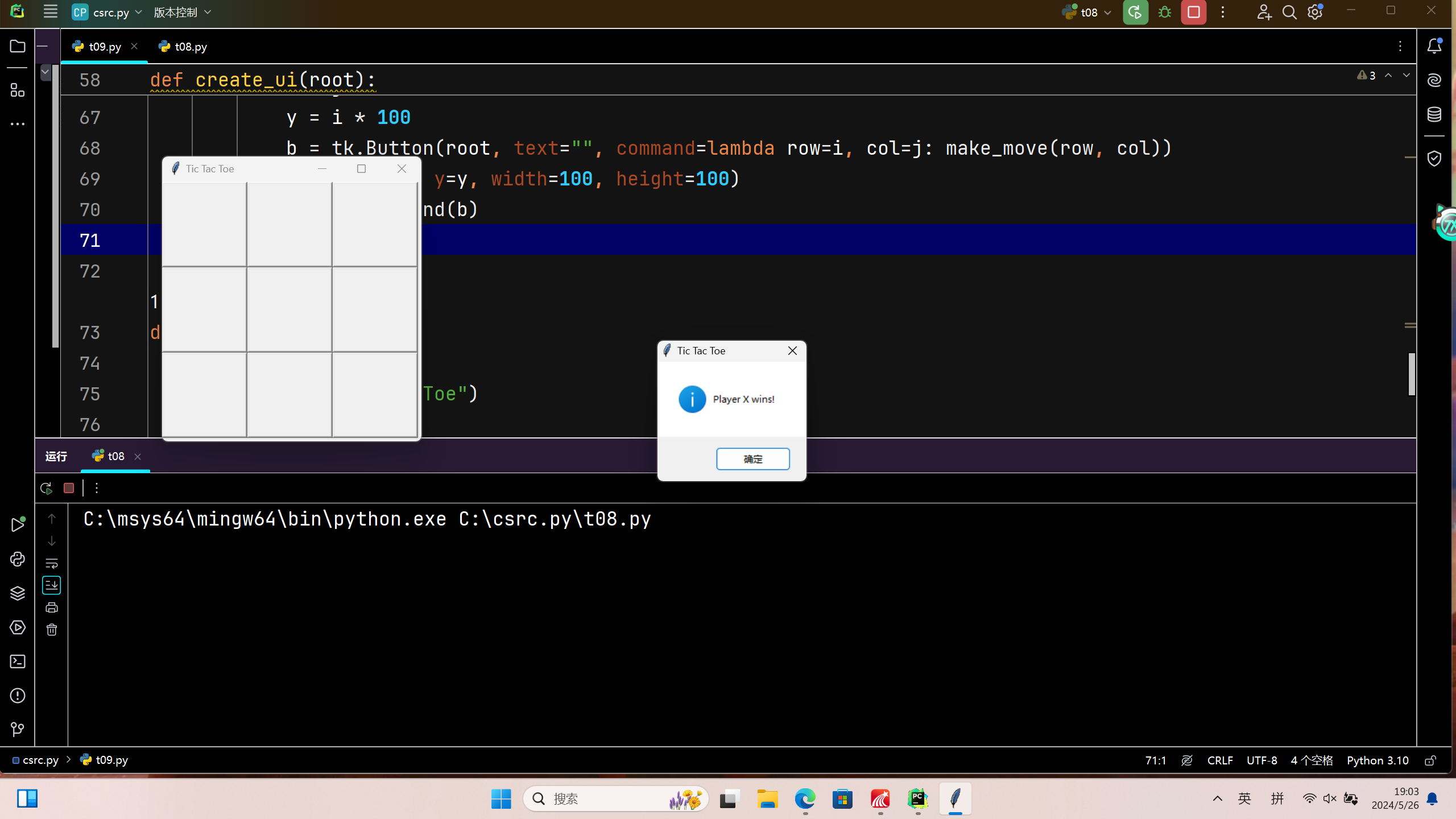Open the Terminal tool window
Screen dimensions: 1456x819
[x=18, y=661]
